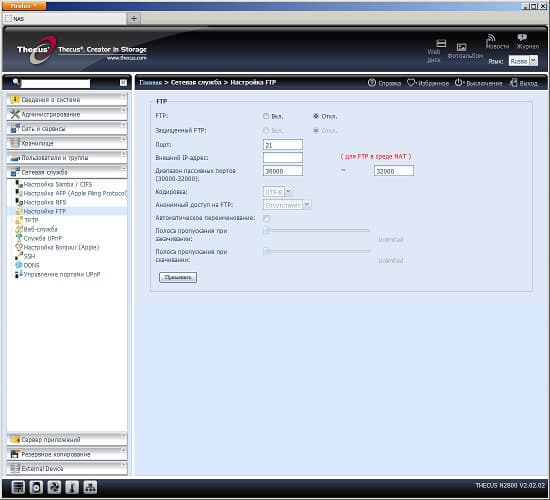Image resolution: width=550 pixels, height=500 pixels.
Task: Expand Сервер приложений section
Action: click(67, 440)
